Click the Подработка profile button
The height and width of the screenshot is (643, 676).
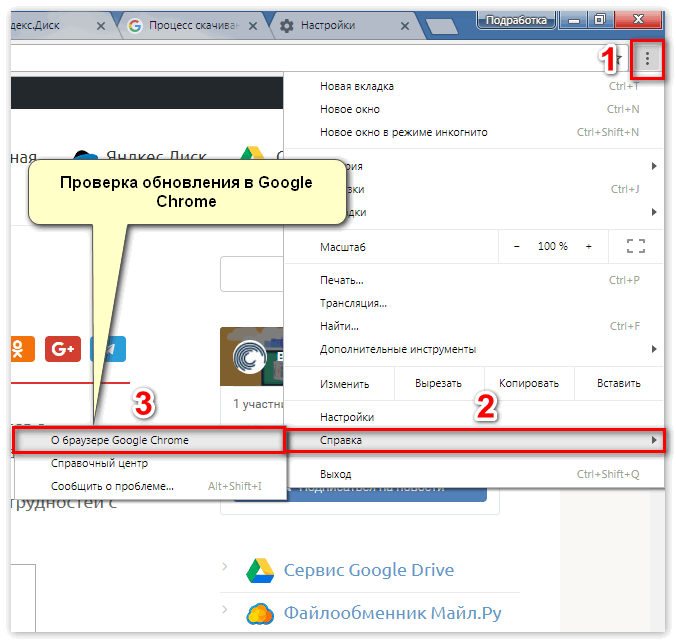pos(516,20)
